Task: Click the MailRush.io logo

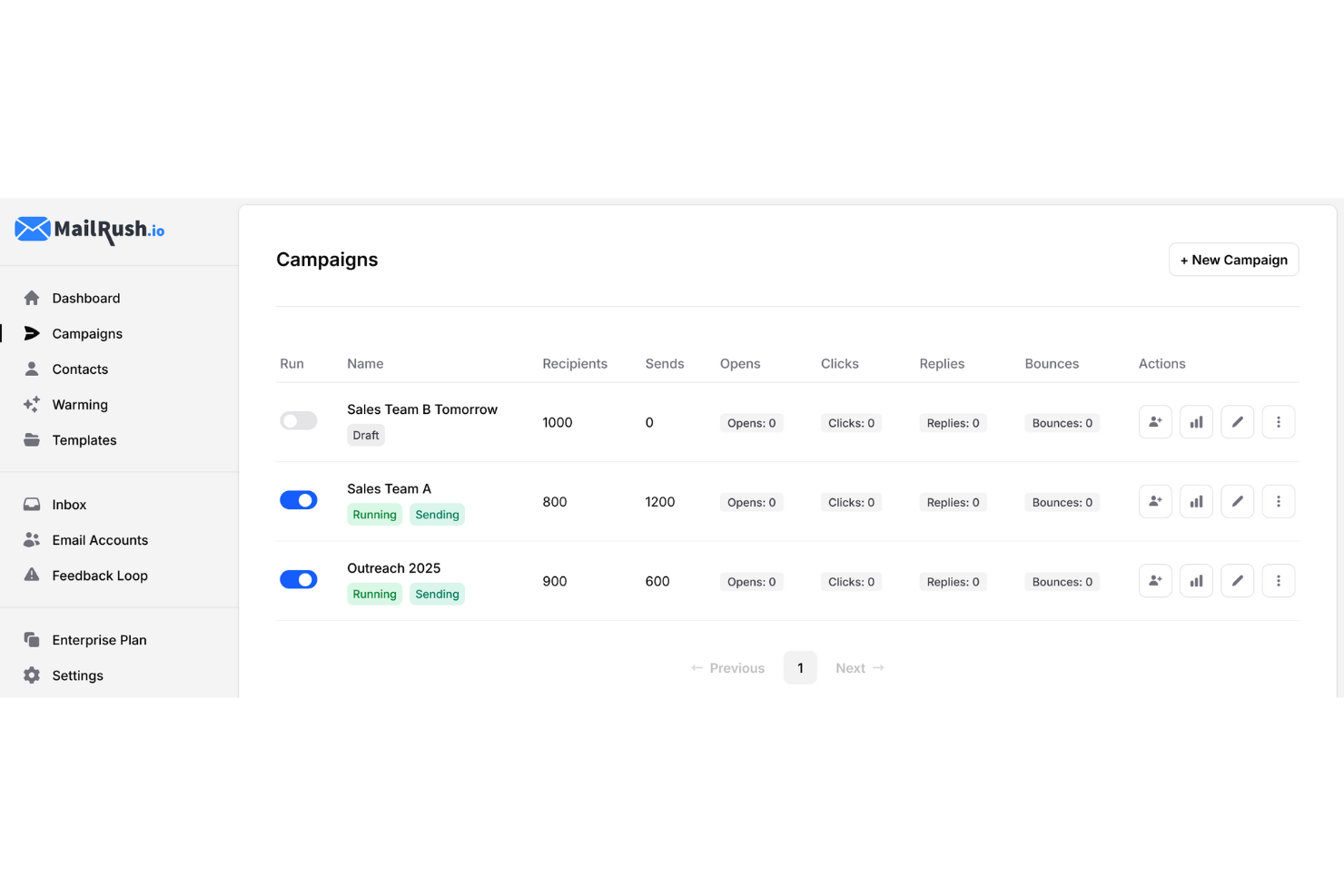Action: pos(88,231)
